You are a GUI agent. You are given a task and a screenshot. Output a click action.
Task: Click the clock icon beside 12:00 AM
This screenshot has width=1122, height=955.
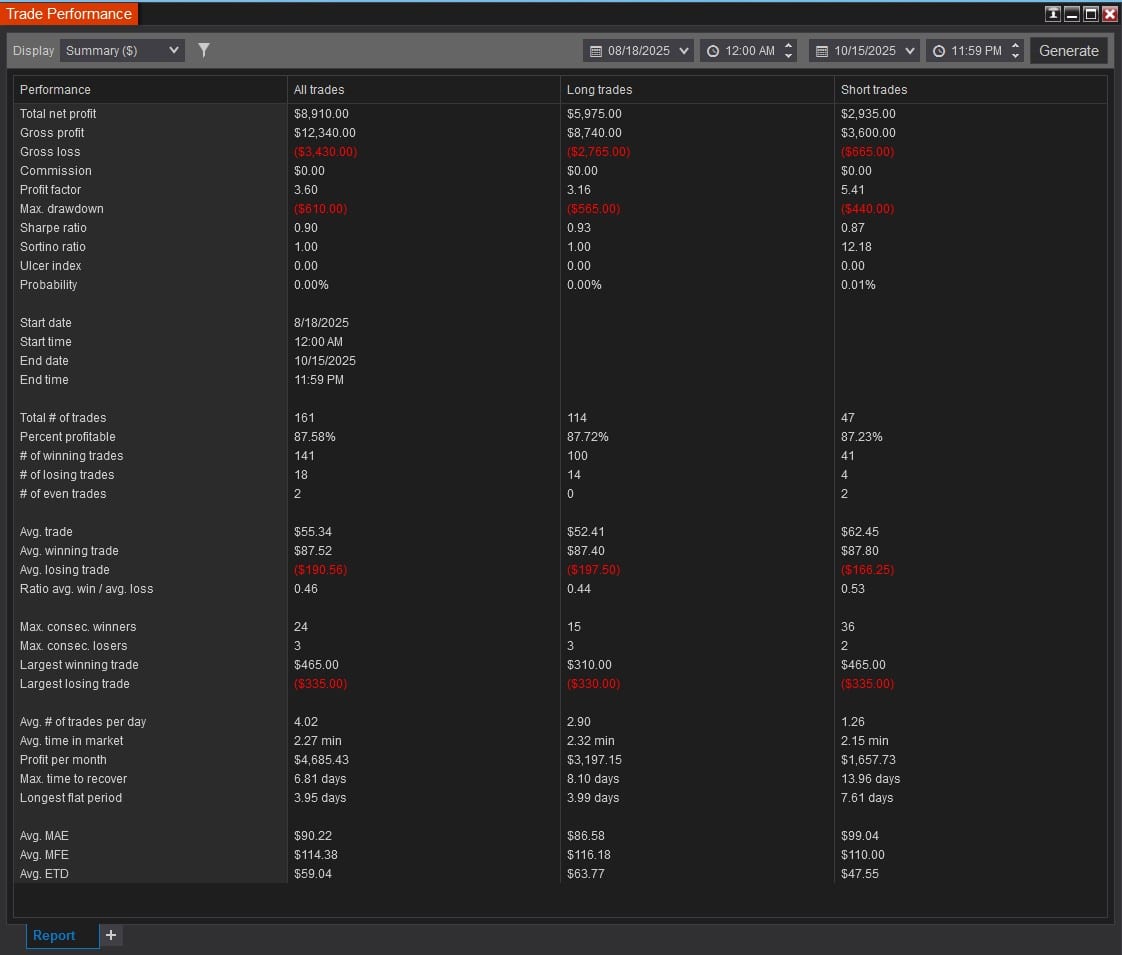point(713,51)
